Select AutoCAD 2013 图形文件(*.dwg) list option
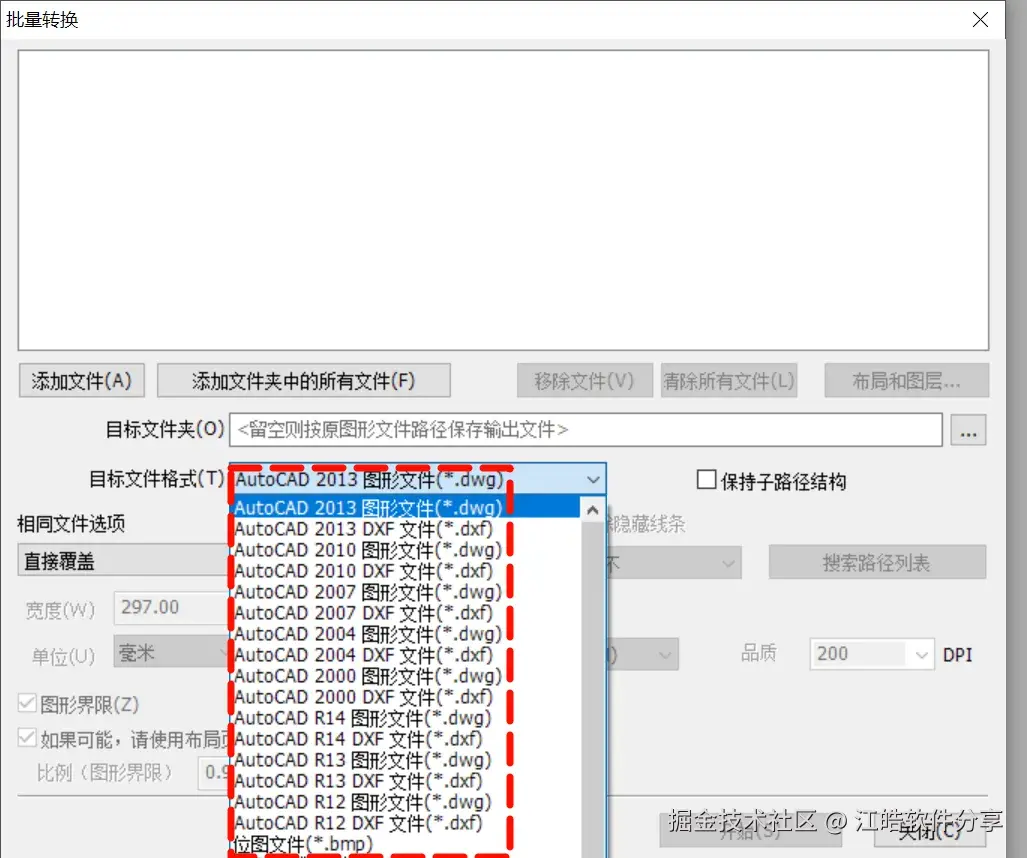This screenshot has height=858, width=1027. tap(406, 508)
